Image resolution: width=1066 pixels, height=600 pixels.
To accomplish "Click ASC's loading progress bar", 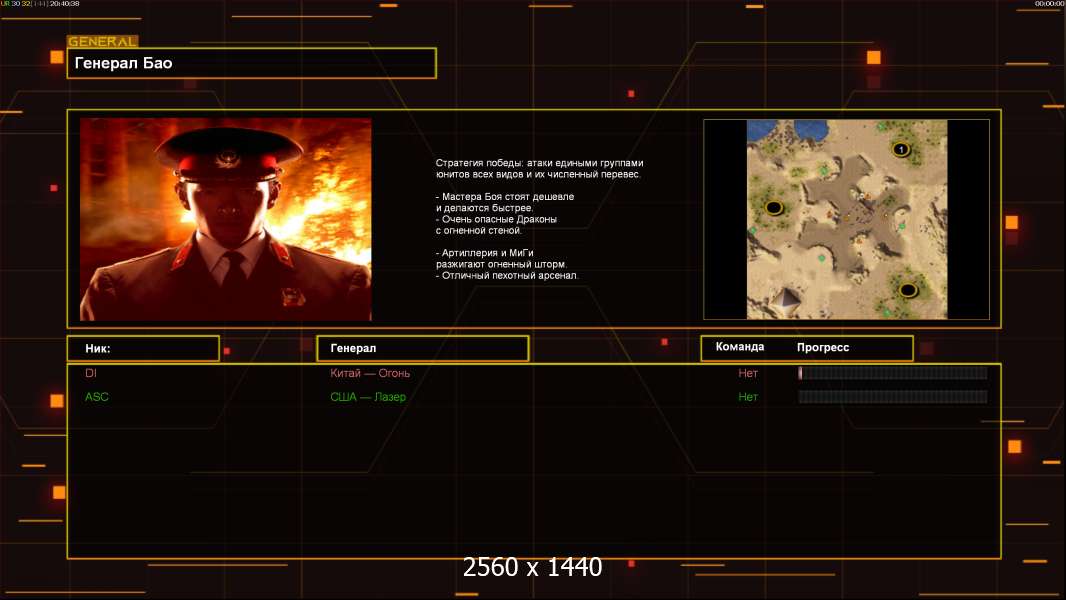I will [x=893, y=397].
